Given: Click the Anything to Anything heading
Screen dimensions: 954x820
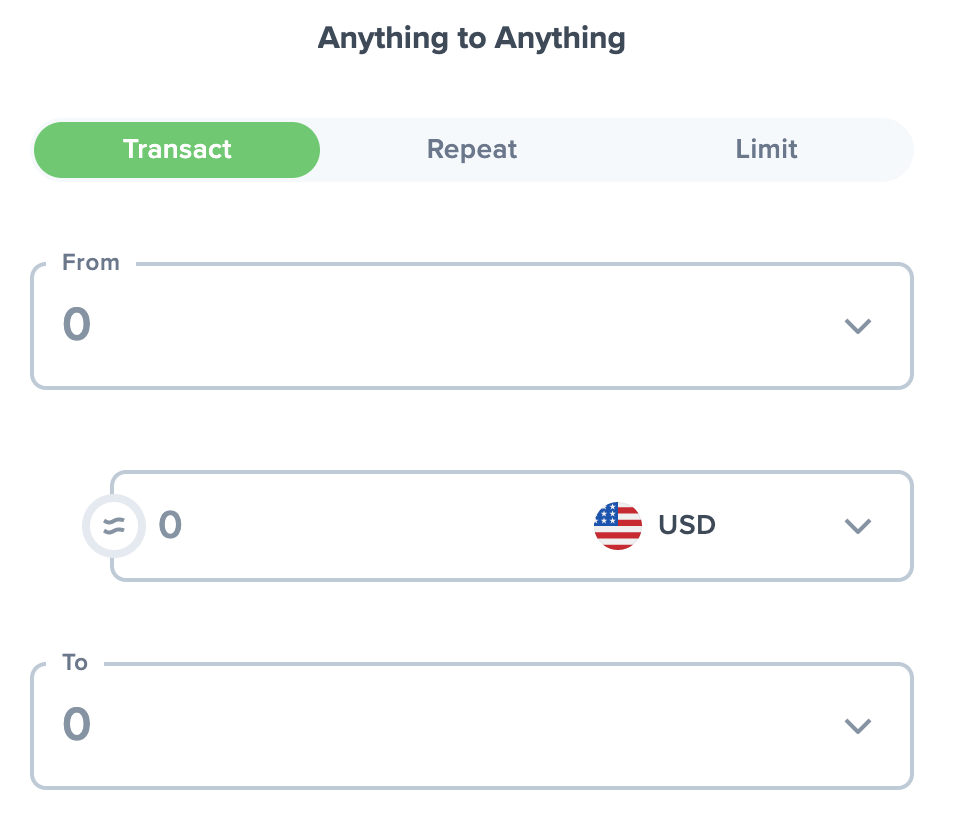Looking at the screenshot, I should click(x=471, y=39).
